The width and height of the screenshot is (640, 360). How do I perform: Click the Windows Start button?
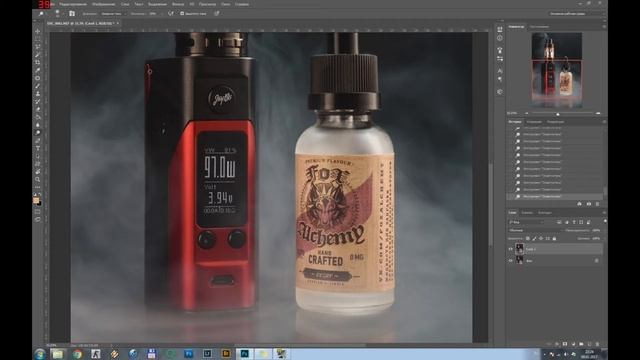(x=40, y=353)
